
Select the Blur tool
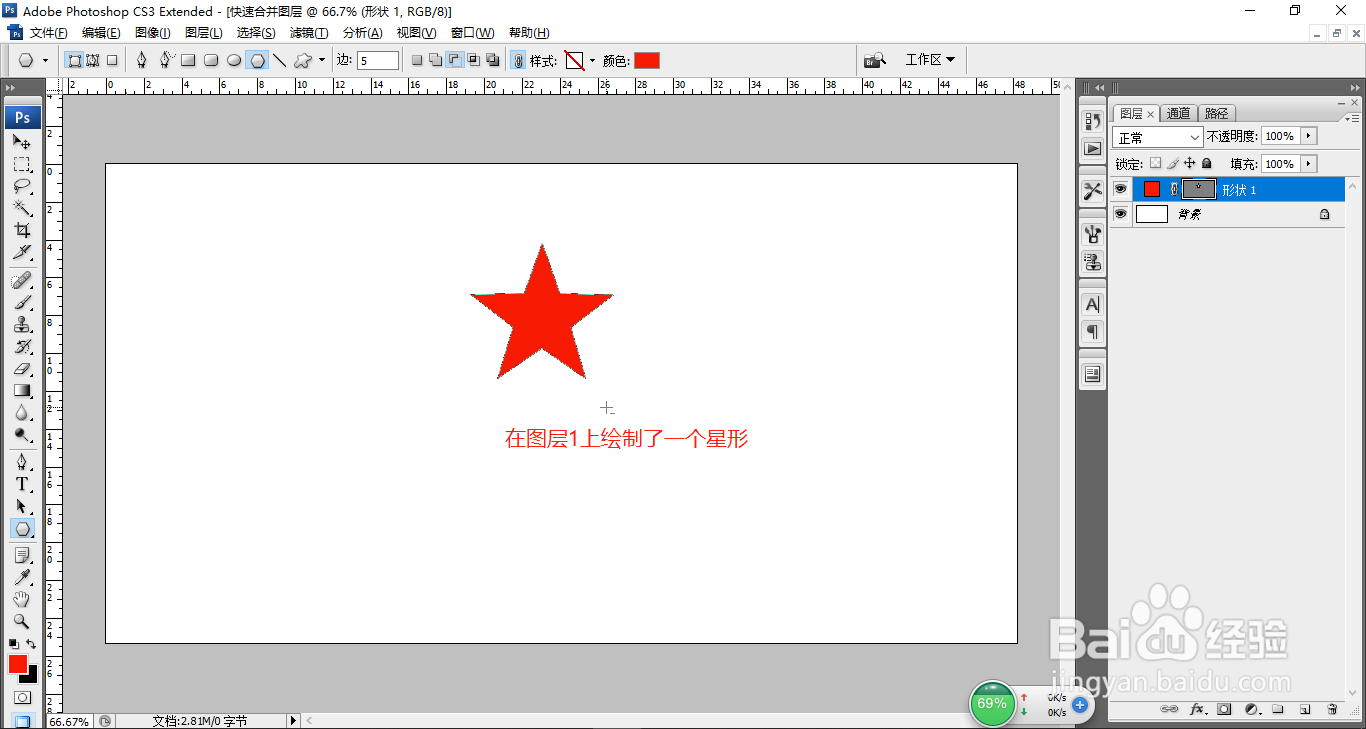[22, 412]
